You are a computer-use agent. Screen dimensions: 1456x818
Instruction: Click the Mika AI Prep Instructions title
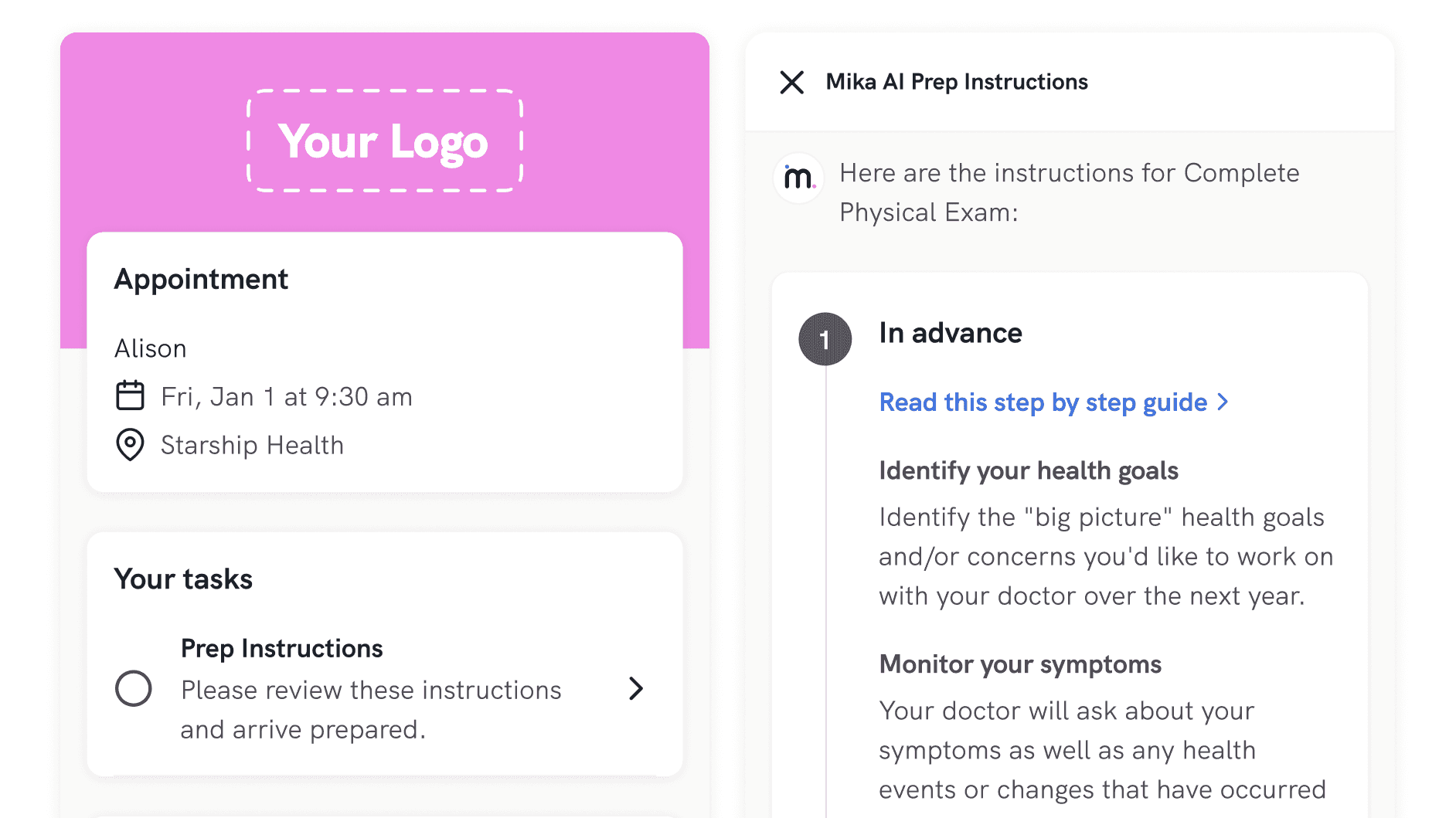(956, 82)
